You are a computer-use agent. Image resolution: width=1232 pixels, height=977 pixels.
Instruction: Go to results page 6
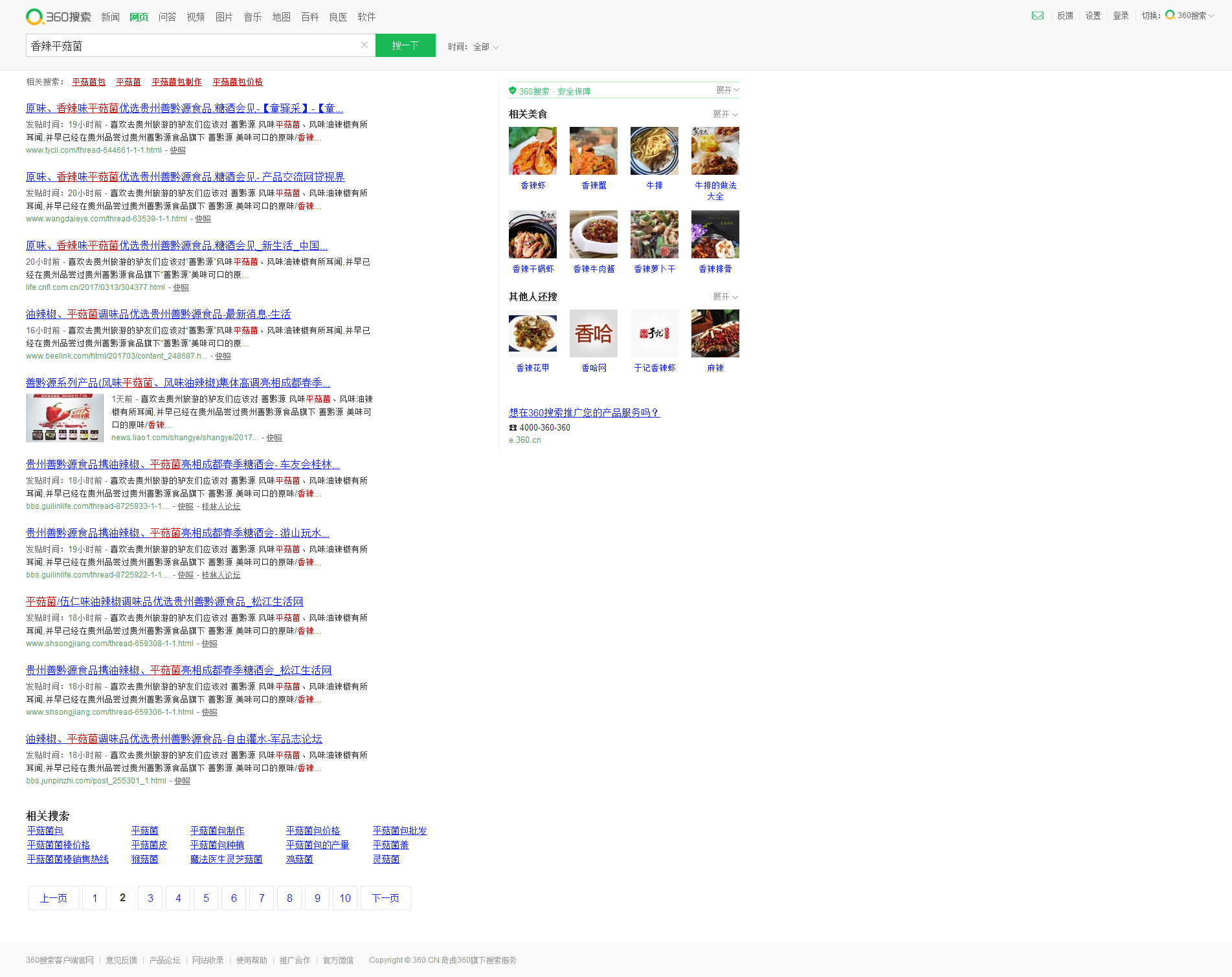tap(234, 898)
